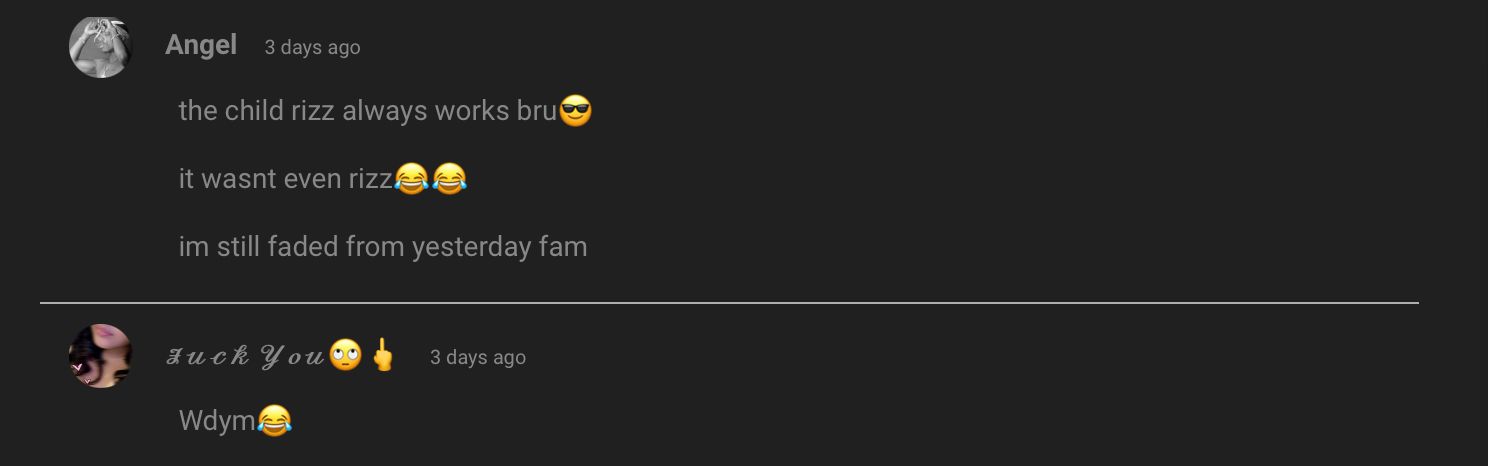
Task: Click the "3 days ago" timestamp beside Angel
Action: point(312,47)
